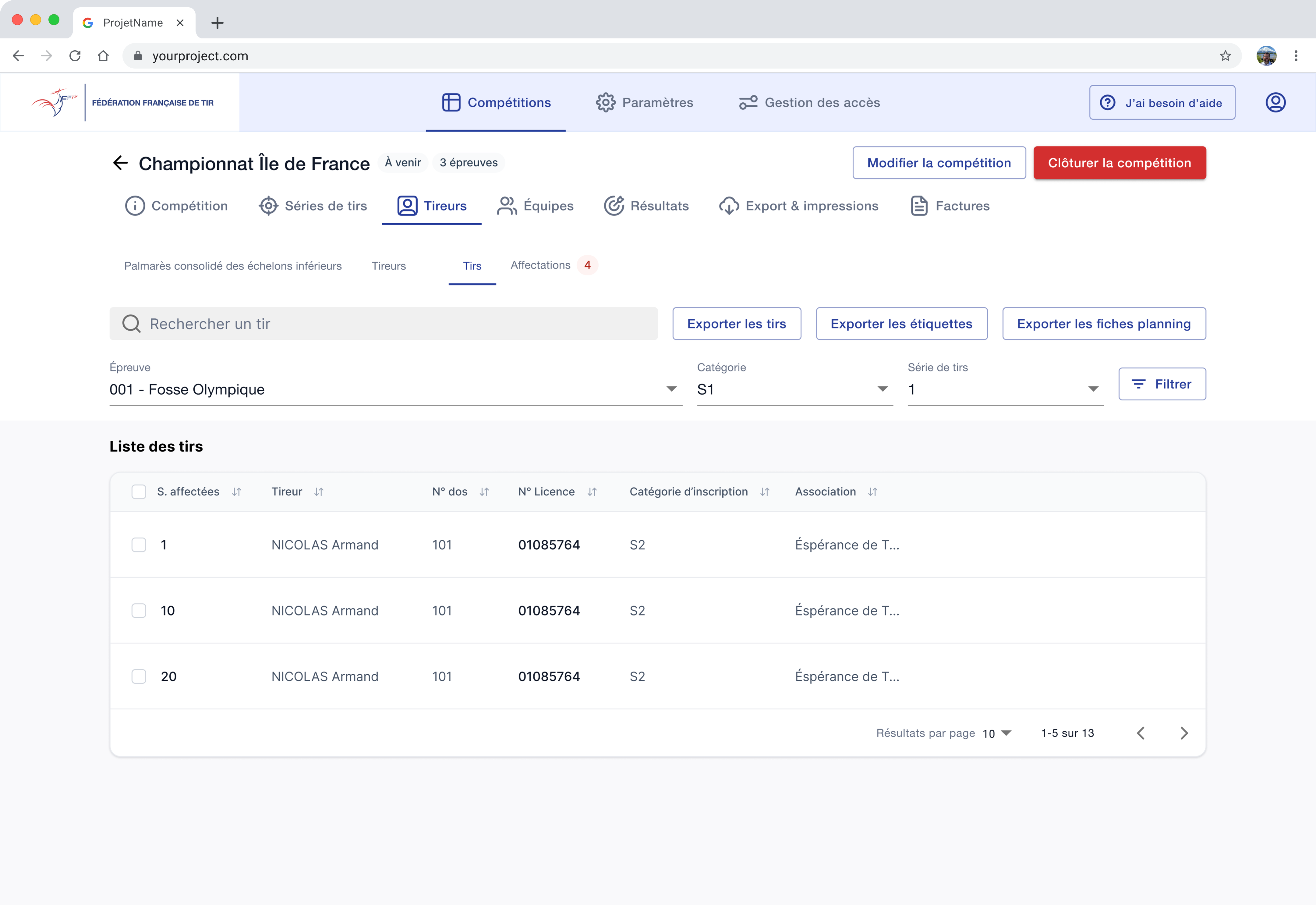This screenshot has width=1316, height=905.
Task: Click the back arrow beside Championnat Île de France
Action: coord(120,163)
